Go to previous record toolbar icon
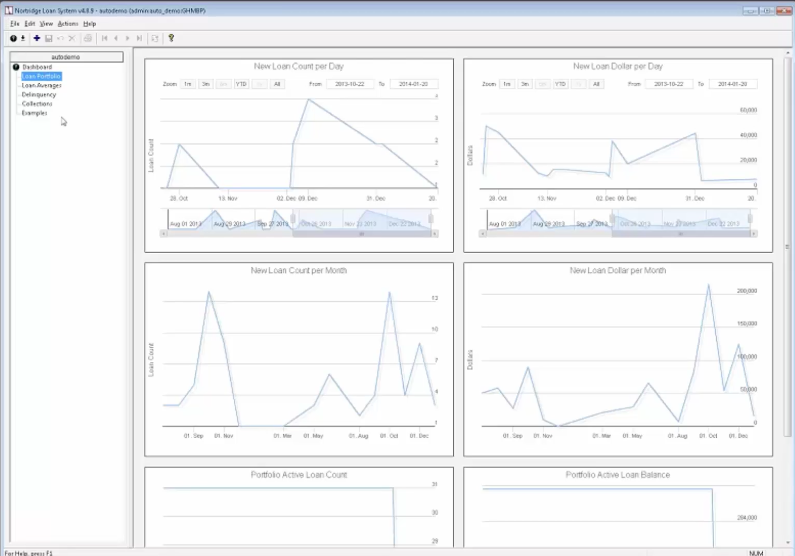The width and height of the screenshot is (795, 556). [x=116, y=38]
